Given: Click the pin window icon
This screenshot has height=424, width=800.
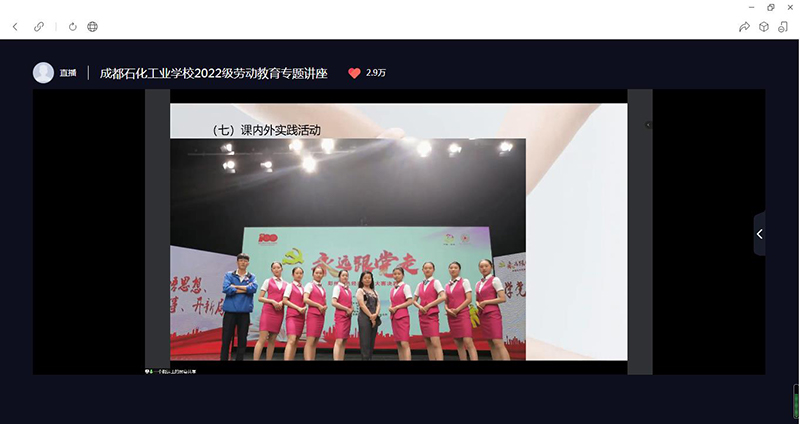Looking at the screenshot, I should (x=784, y=27).
